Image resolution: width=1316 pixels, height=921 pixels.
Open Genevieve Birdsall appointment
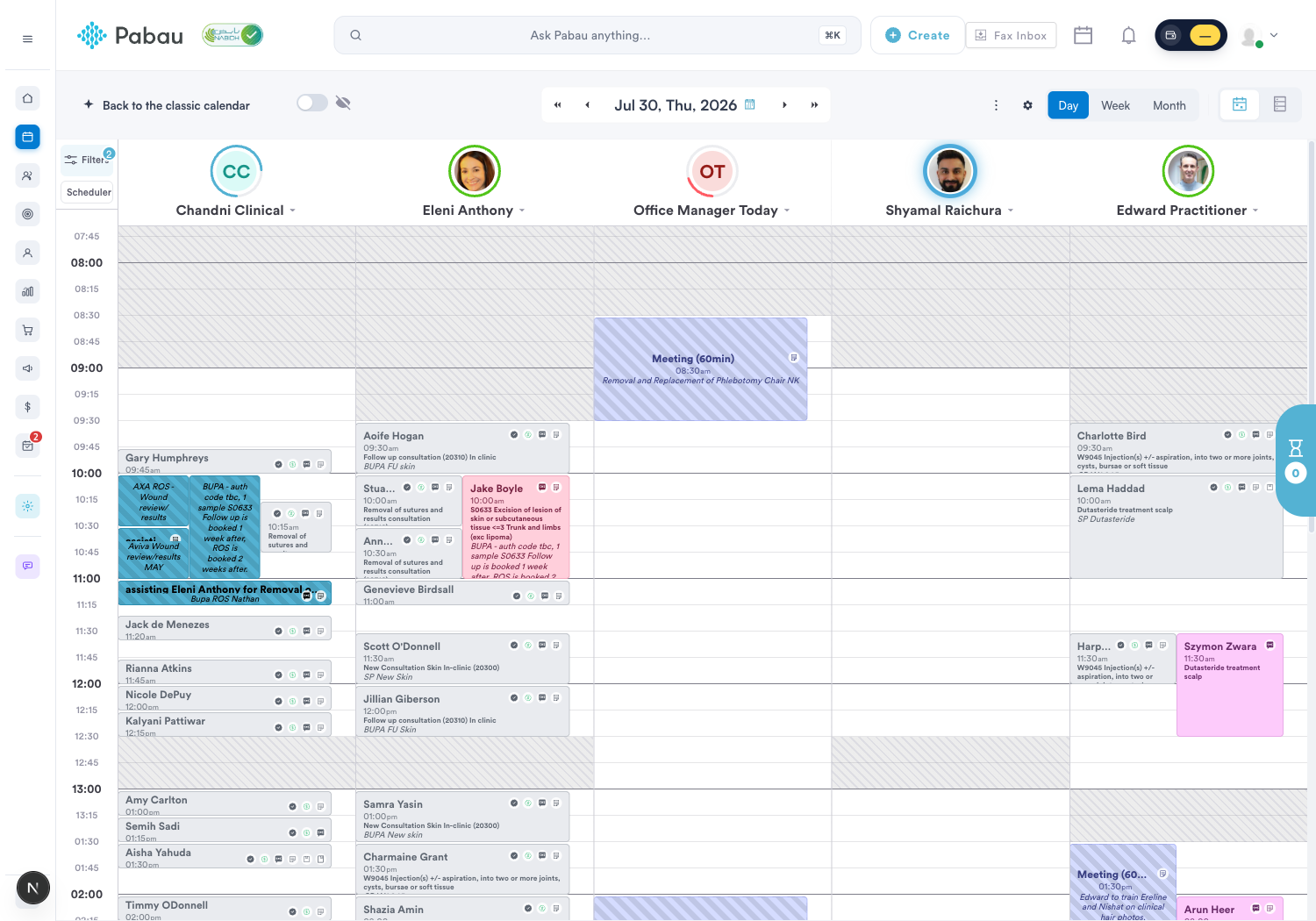point(462,593)
